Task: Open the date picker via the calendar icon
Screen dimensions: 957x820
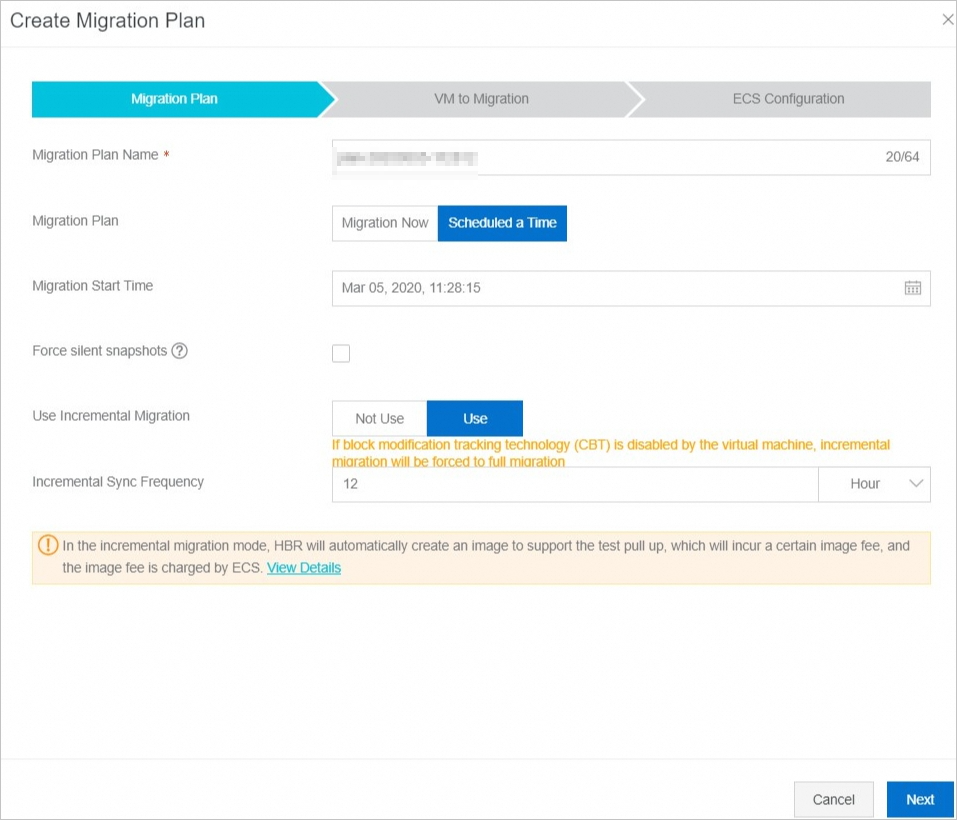Action: coord(911,288)
